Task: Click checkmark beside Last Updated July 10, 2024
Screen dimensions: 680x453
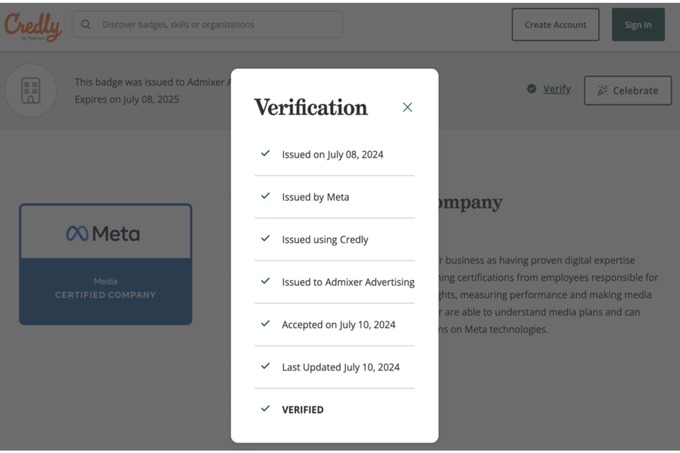Action: click(265, 367)
